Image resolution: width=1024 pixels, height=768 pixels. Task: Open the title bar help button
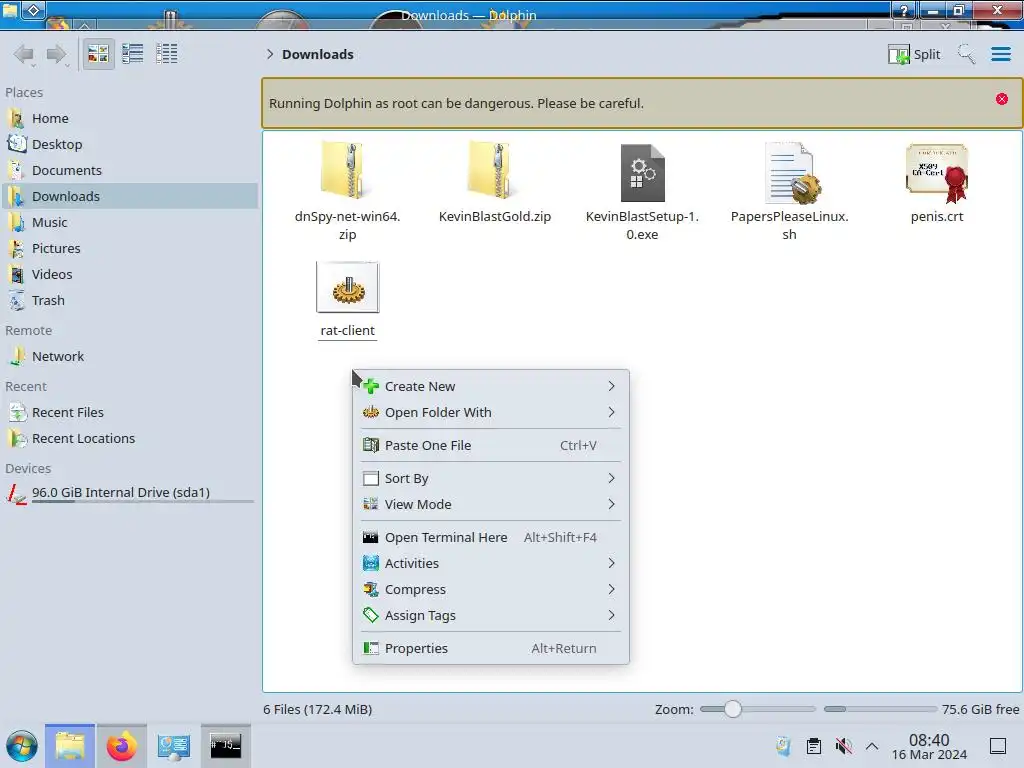(x=904, y=10)
